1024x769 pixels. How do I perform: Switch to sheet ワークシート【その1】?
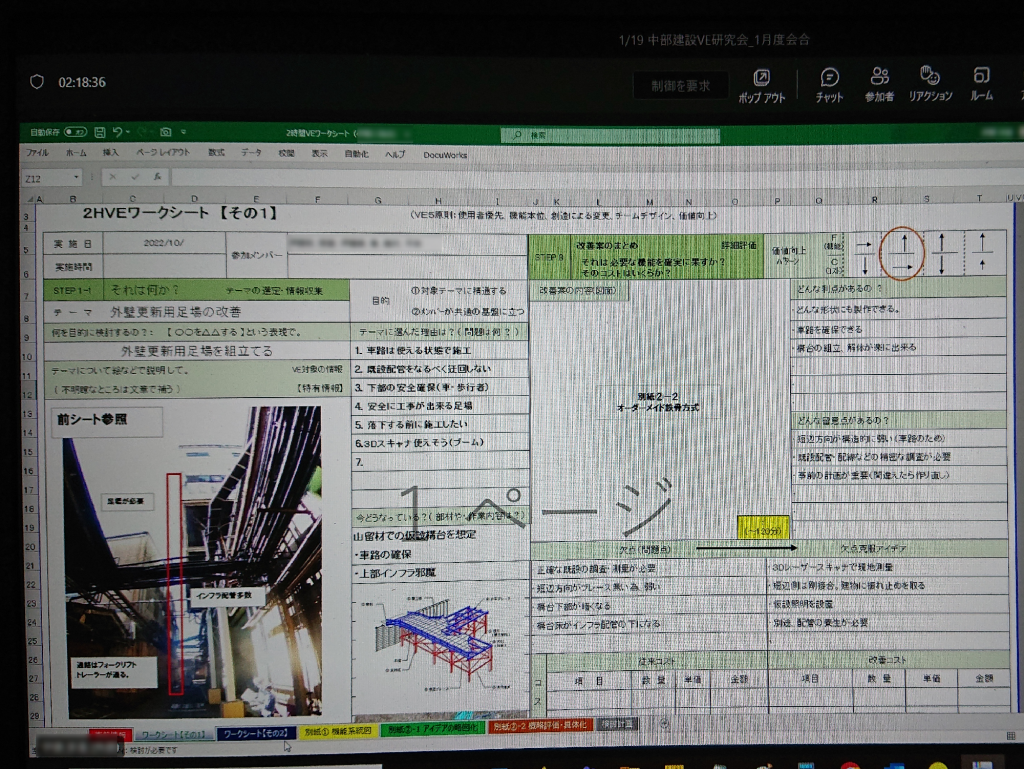(x=174, y=734)
